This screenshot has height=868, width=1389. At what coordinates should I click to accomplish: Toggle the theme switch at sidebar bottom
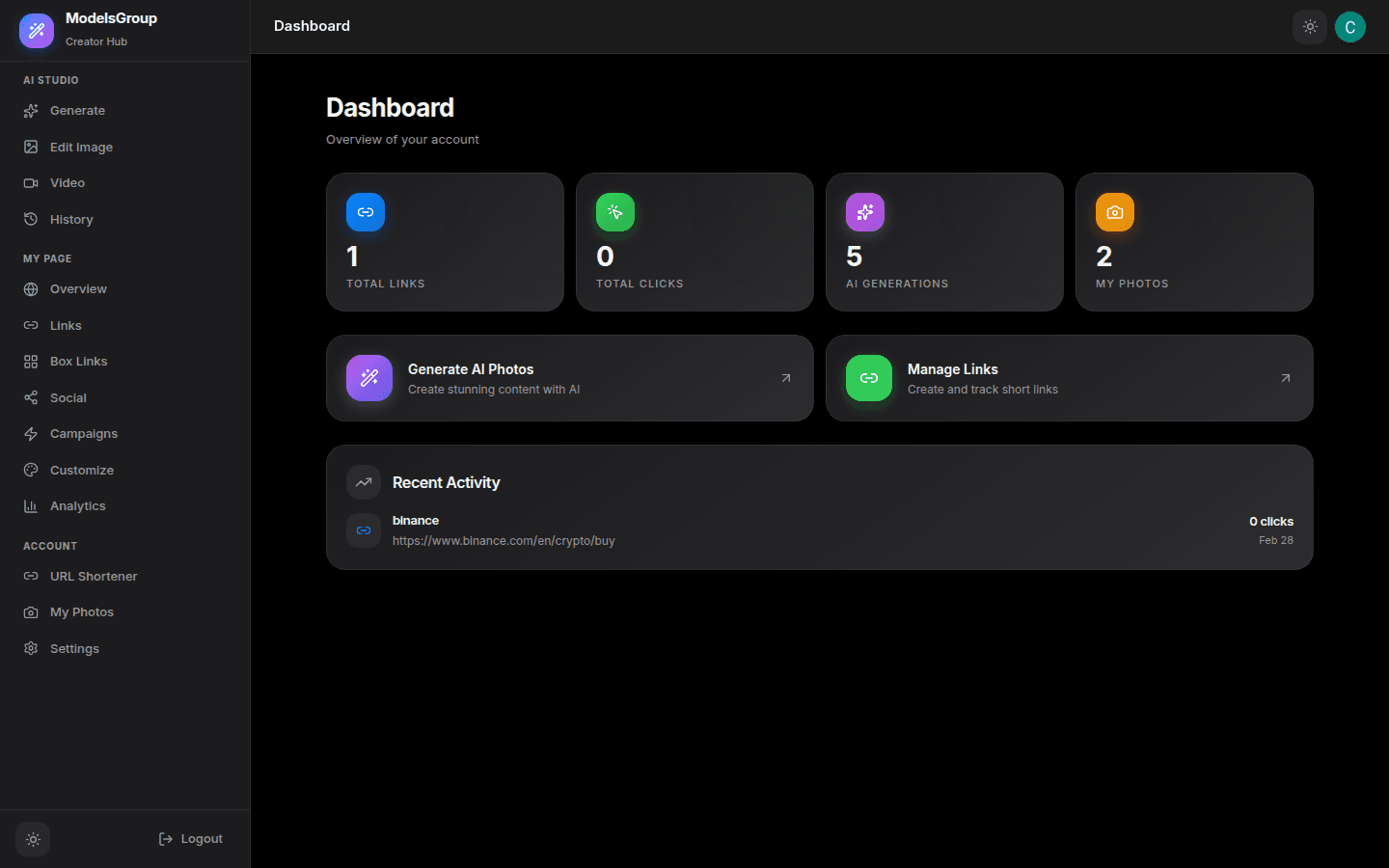click(32, 839)
